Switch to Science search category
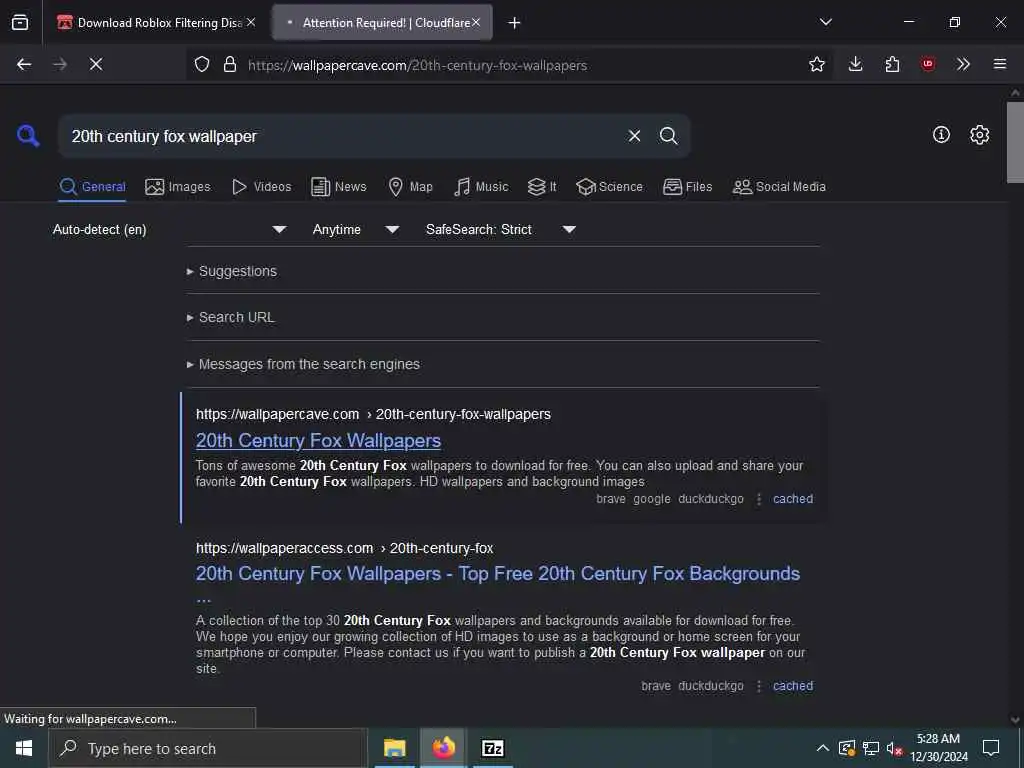Viewport: 1024px width, 768px height. pyautogui.click(x=609, y=187)
